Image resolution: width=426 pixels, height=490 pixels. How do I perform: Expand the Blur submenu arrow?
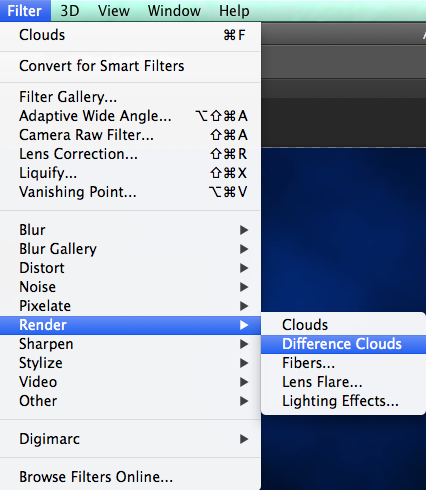point(244,230)
